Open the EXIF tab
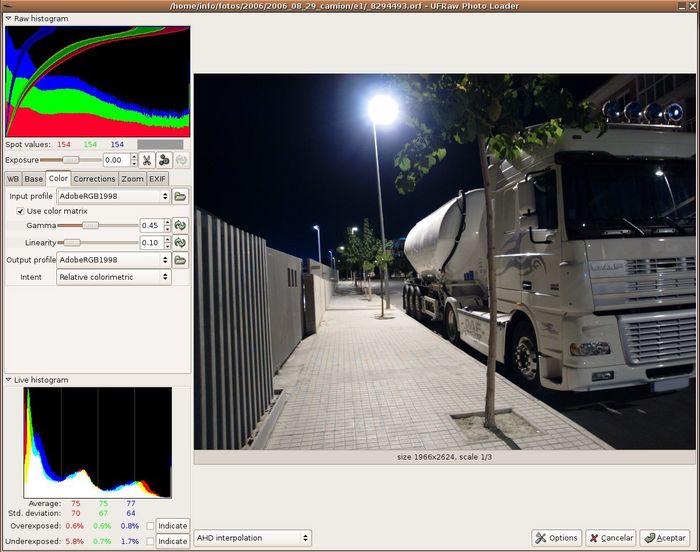The image size is (700, 552). coord(157,179)
